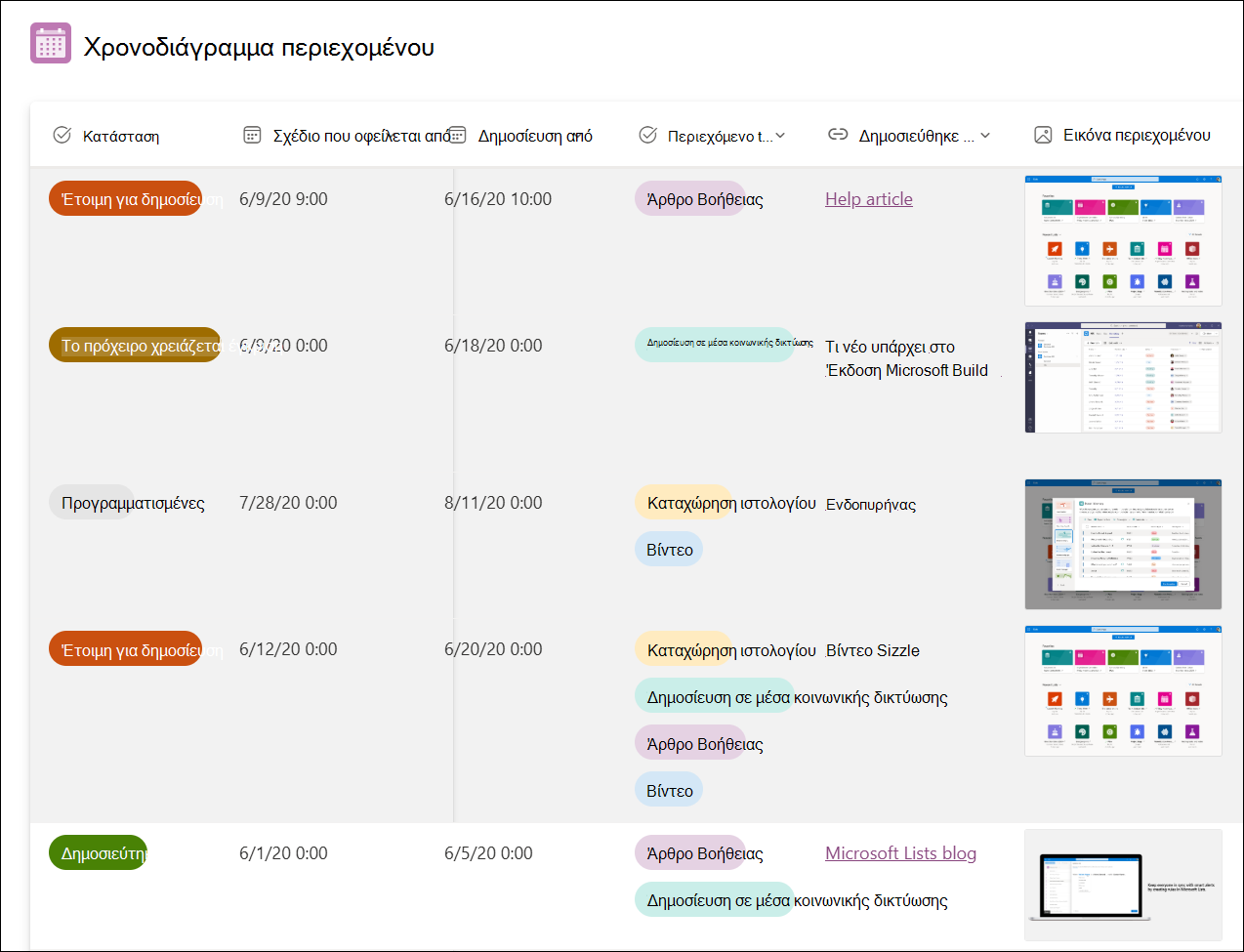Click the link icon beside Δημοσιεύθηκε
This screenshot has height=952, width=1244.
tap(838, 135)
